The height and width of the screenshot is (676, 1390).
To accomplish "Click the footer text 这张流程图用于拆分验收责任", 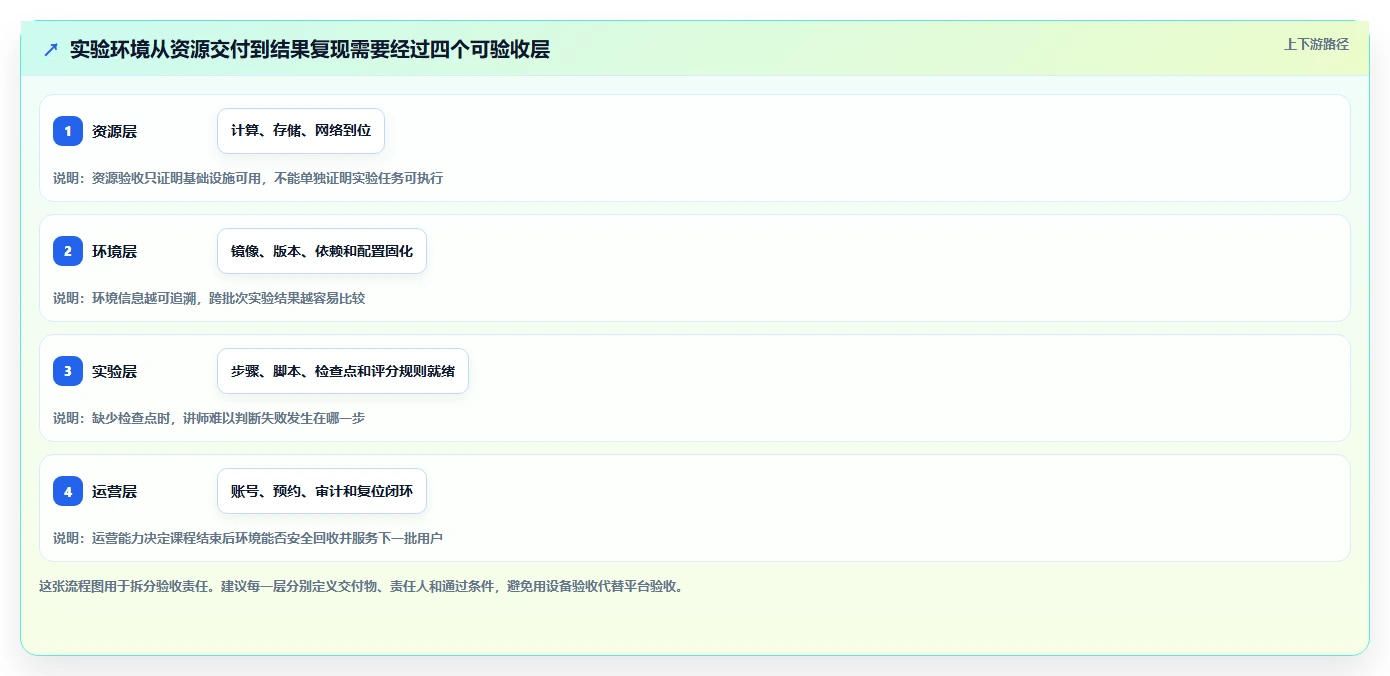I will [362, 586].
